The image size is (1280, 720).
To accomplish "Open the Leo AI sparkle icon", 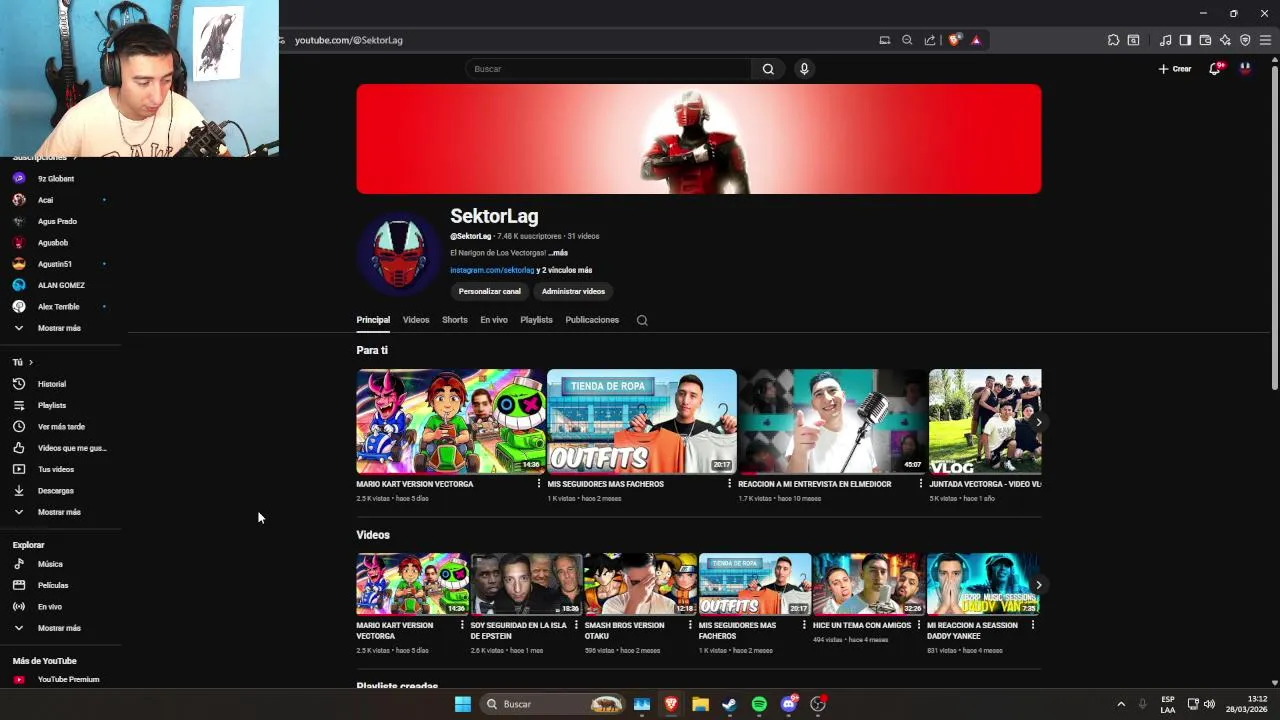I will [x=1225, y=40].
